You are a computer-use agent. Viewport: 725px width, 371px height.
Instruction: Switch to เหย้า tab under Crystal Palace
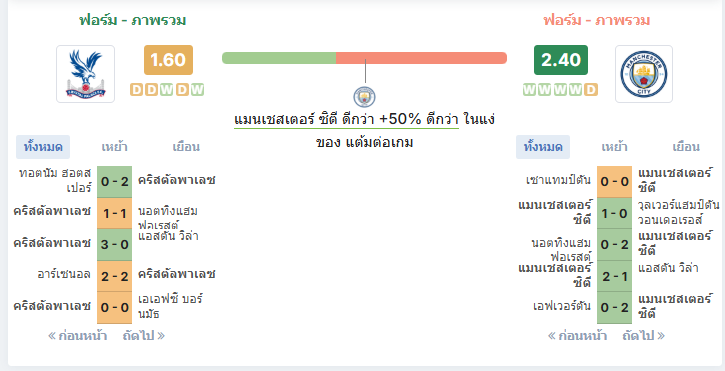pos(114,147)
